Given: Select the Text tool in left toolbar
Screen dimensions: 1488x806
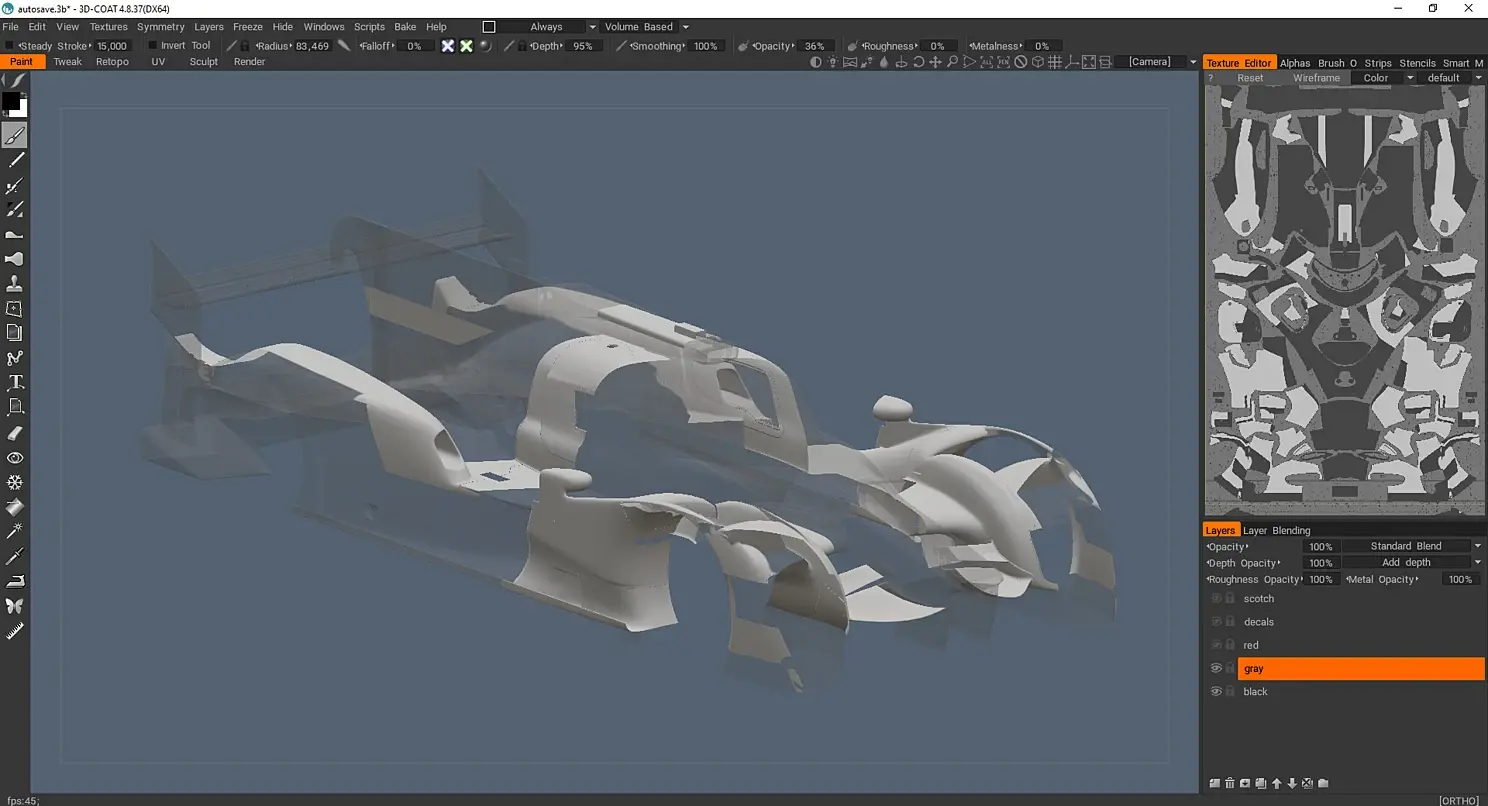Looking at the screenshot, I should click(15, 383).
